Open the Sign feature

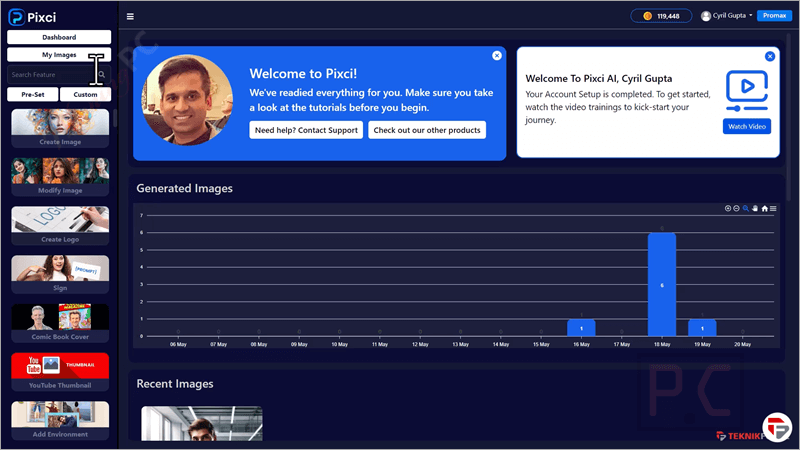tap(60, 274)
